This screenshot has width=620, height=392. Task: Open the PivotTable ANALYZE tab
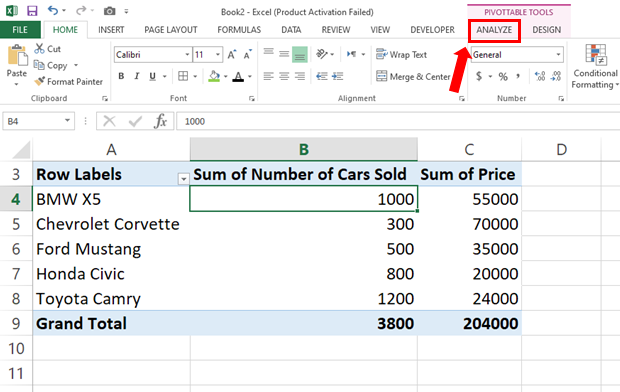click(x=494, y=30)
